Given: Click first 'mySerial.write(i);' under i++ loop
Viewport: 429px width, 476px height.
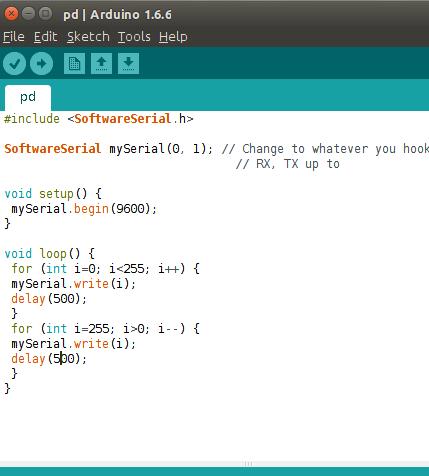Looking at the screenshot, I should click(x=74, y=284).
